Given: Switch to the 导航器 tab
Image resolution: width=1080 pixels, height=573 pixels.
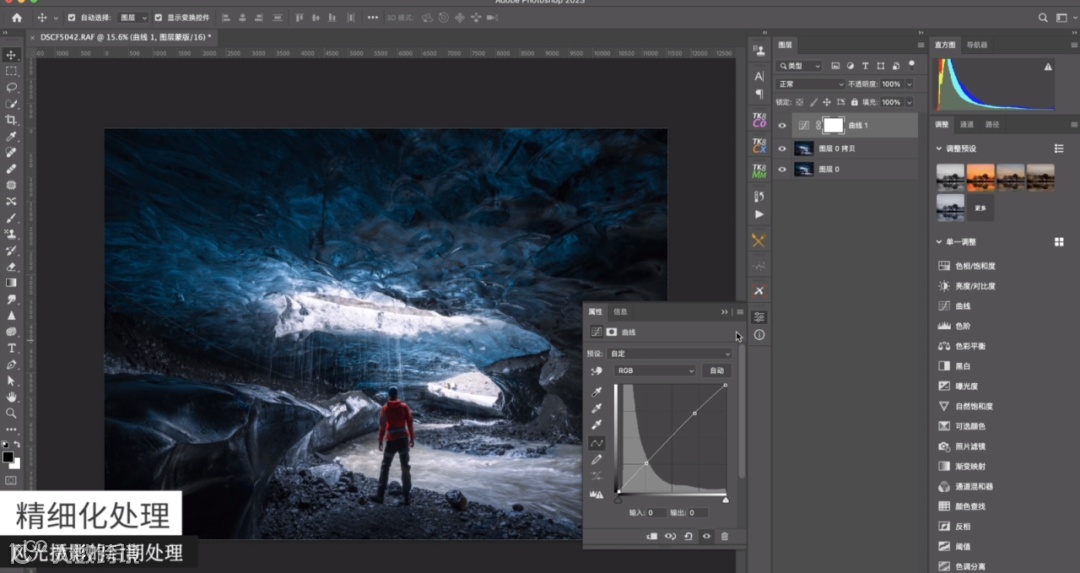Looking at the screenshot, I should pyautogui.click(x=977, y=45).
